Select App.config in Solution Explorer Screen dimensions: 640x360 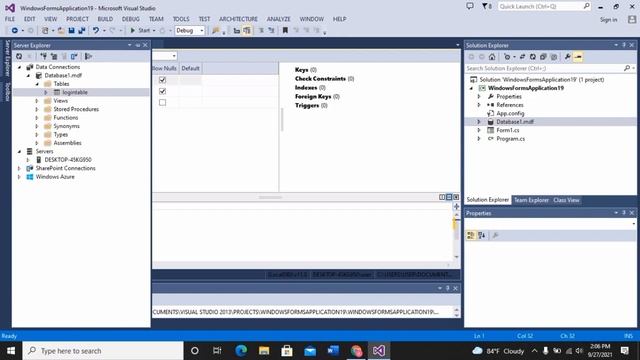point(510,113)
